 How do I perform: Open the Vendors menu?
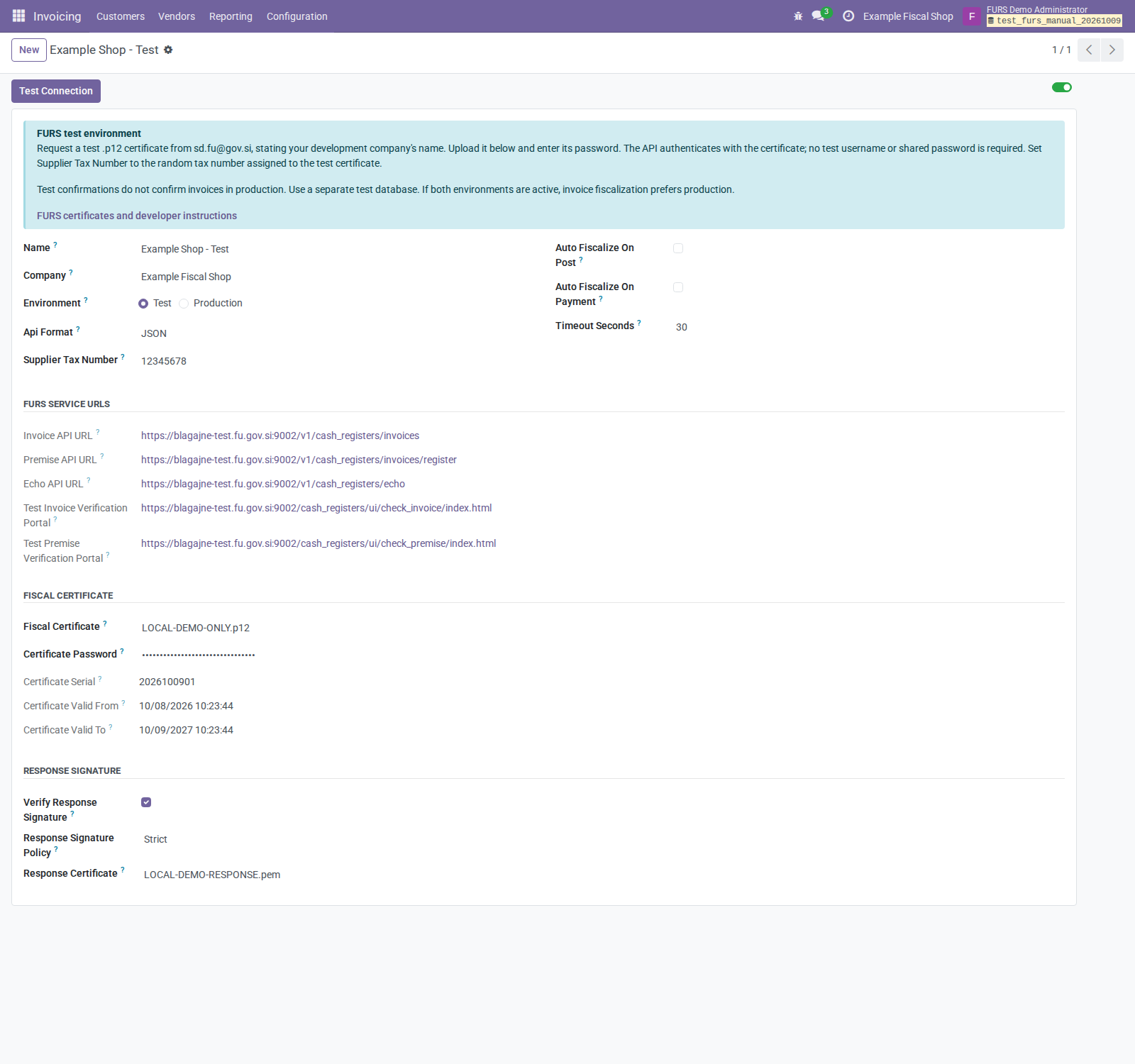[x=177, y=16]
